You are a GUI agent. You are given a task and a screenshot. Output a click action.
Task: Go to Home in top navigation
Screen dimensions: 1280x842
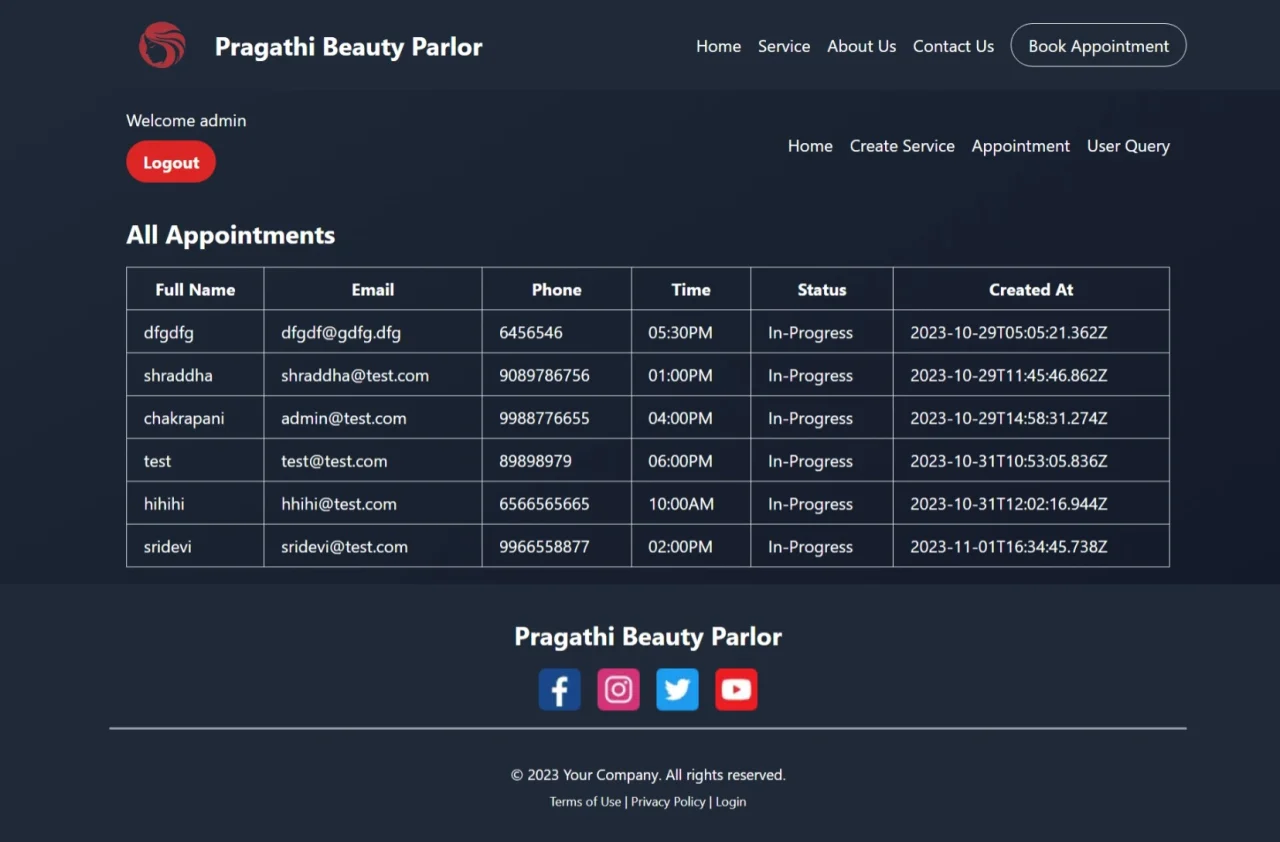coord(719,46)
